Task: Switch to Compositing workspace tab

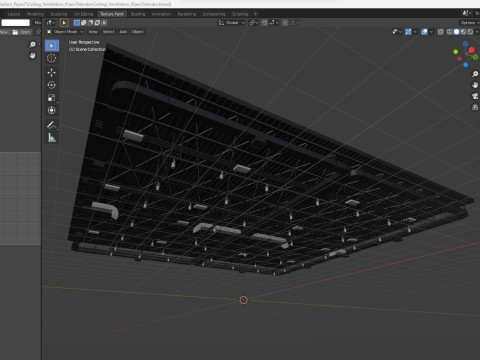Action: pos(214,14)
